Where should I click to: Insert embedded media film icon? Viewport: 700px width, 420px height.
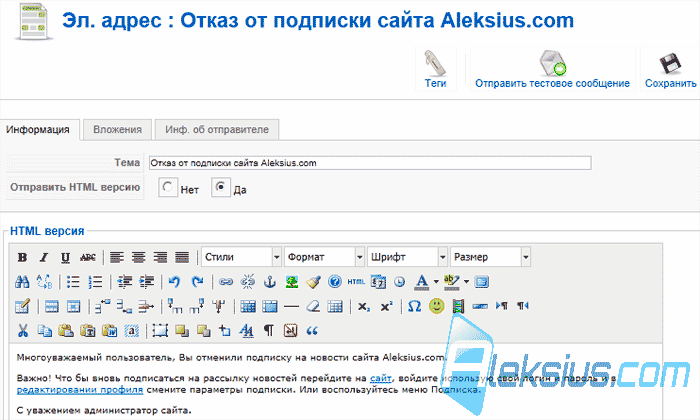point(458,306)
